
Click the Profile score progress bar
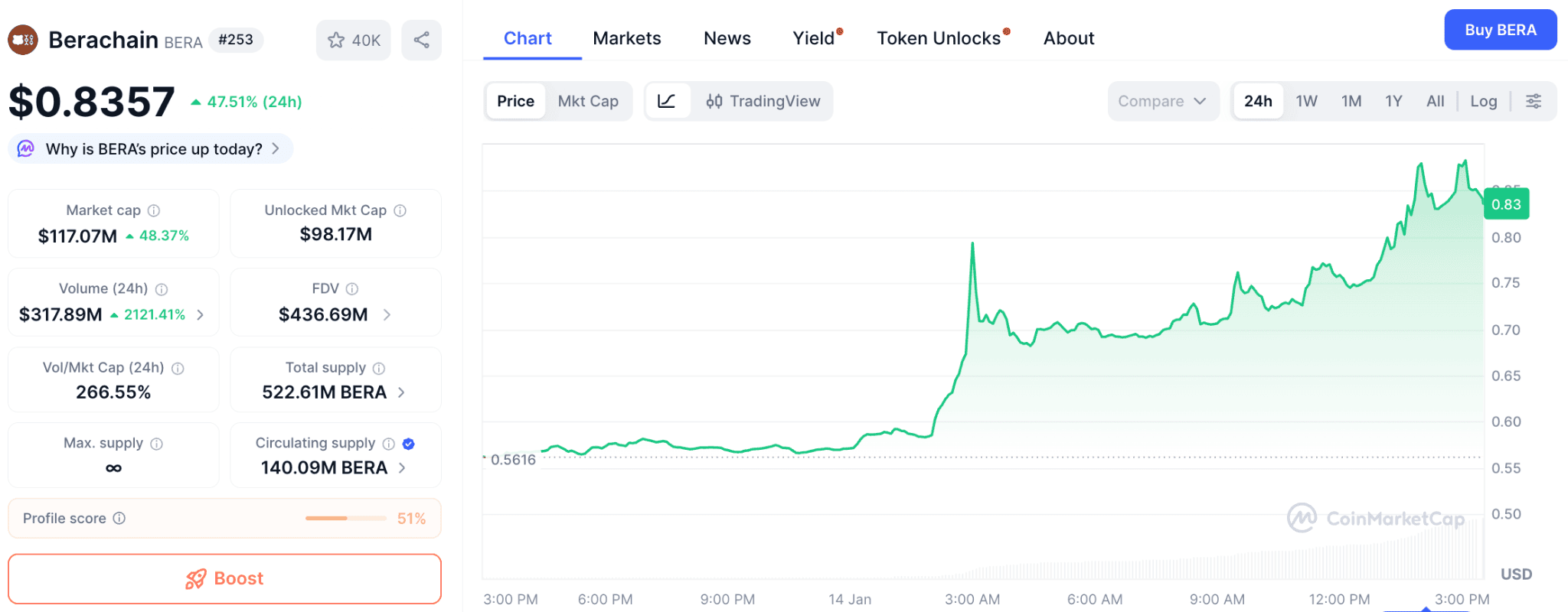(x=345, y=518)
